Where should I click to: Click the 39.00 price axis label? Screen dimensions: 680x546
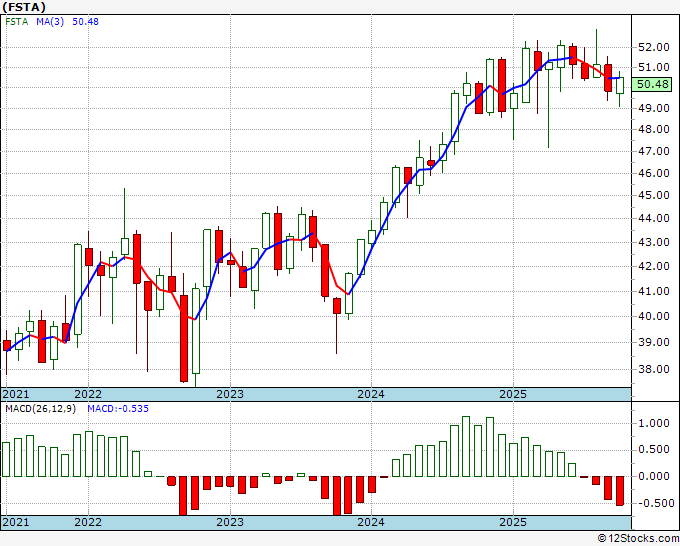coord(654,342)
